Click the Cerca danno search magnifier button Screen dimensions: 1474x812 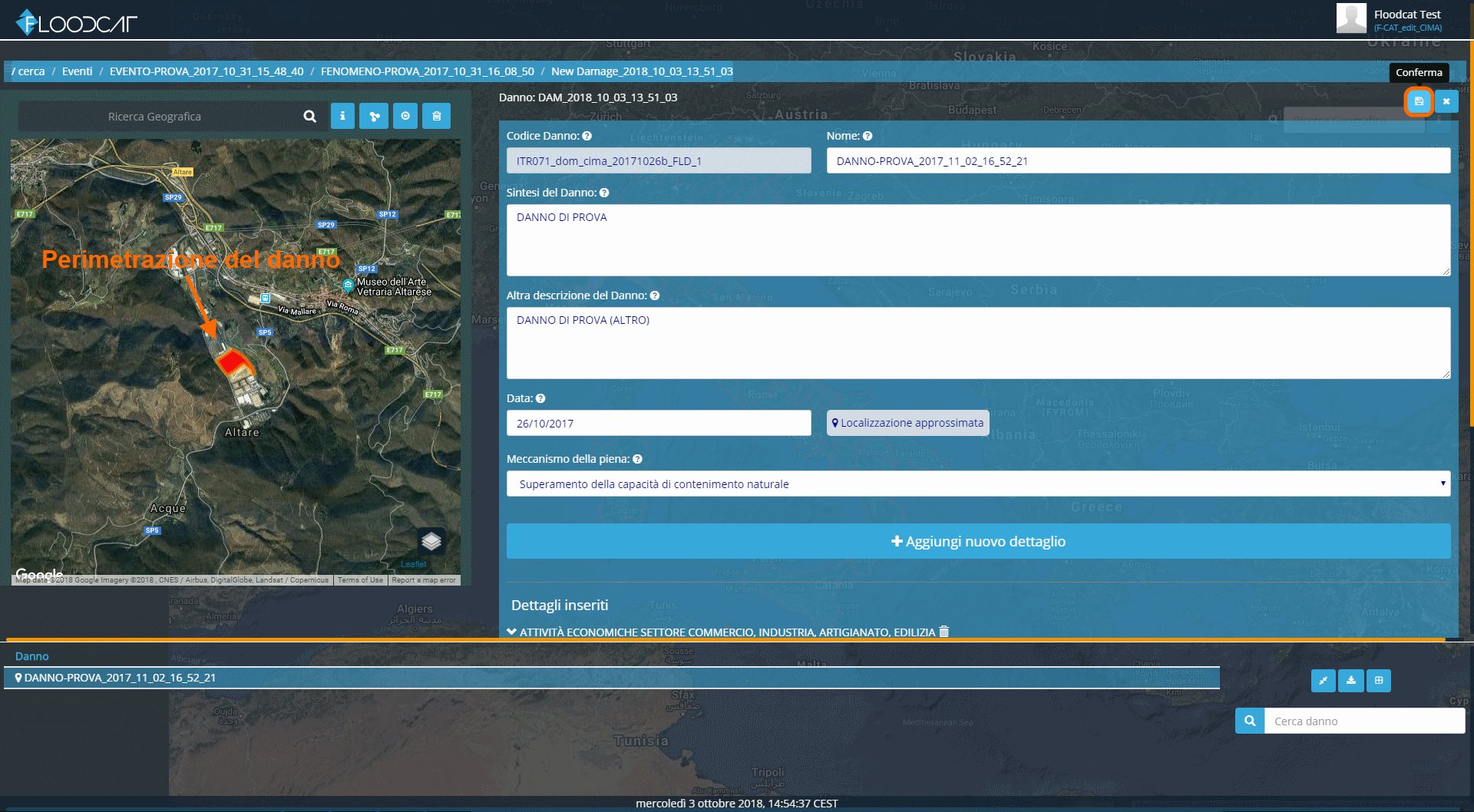1250,721
